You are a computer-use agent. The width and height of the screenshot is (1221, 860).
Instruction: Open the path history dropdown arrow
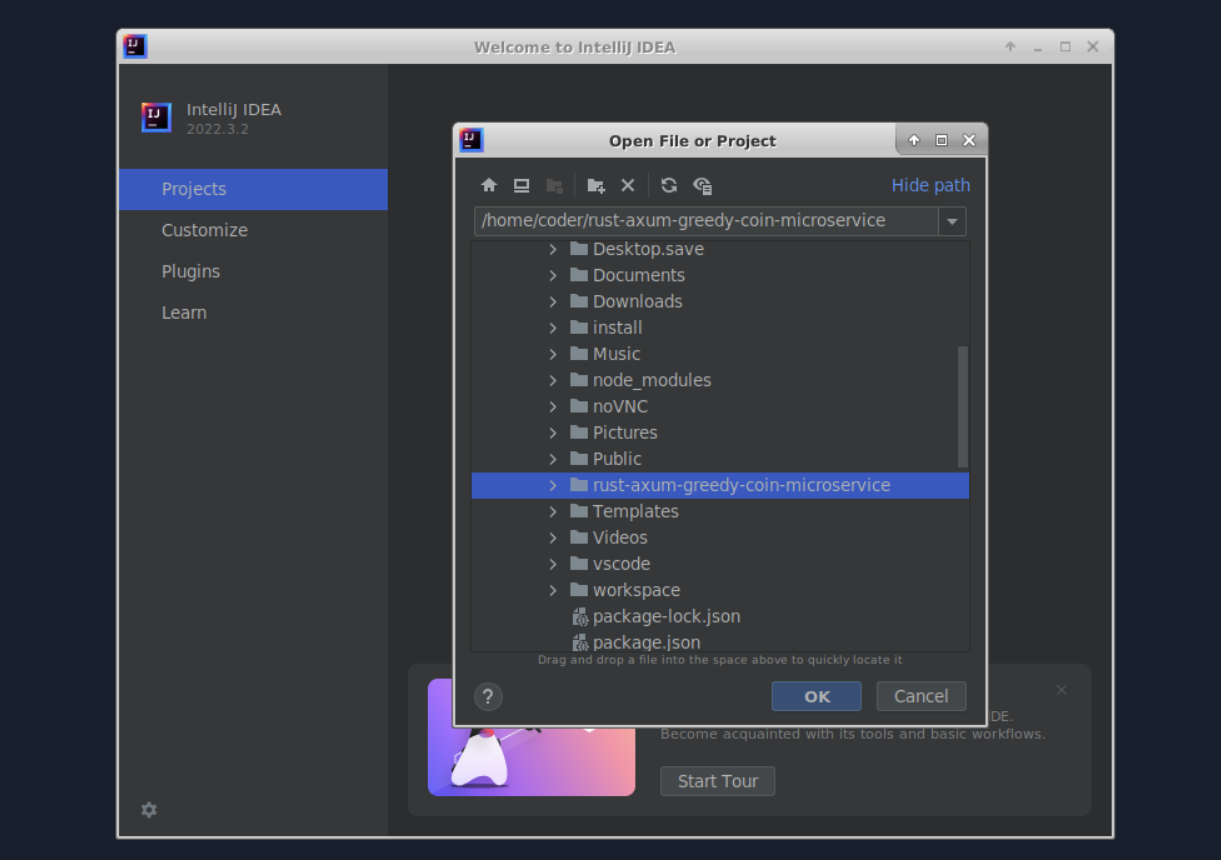(x=952, y=221)
